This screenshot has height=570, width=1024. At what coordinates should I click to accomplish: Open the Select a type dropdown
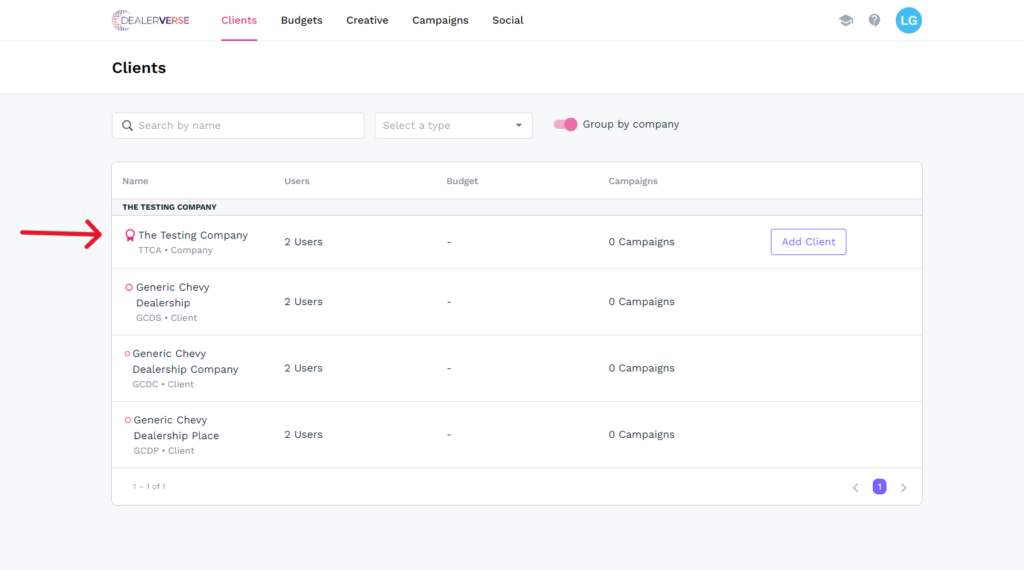tap(453, 126)
